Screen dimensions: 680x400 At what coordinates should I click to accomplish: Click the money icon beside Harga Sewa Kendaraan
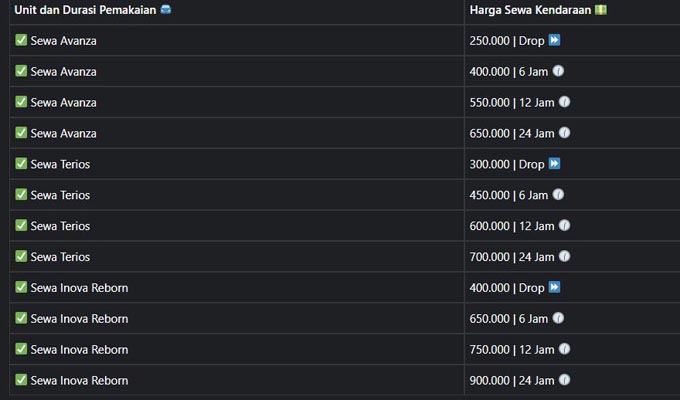click(601, 10)
